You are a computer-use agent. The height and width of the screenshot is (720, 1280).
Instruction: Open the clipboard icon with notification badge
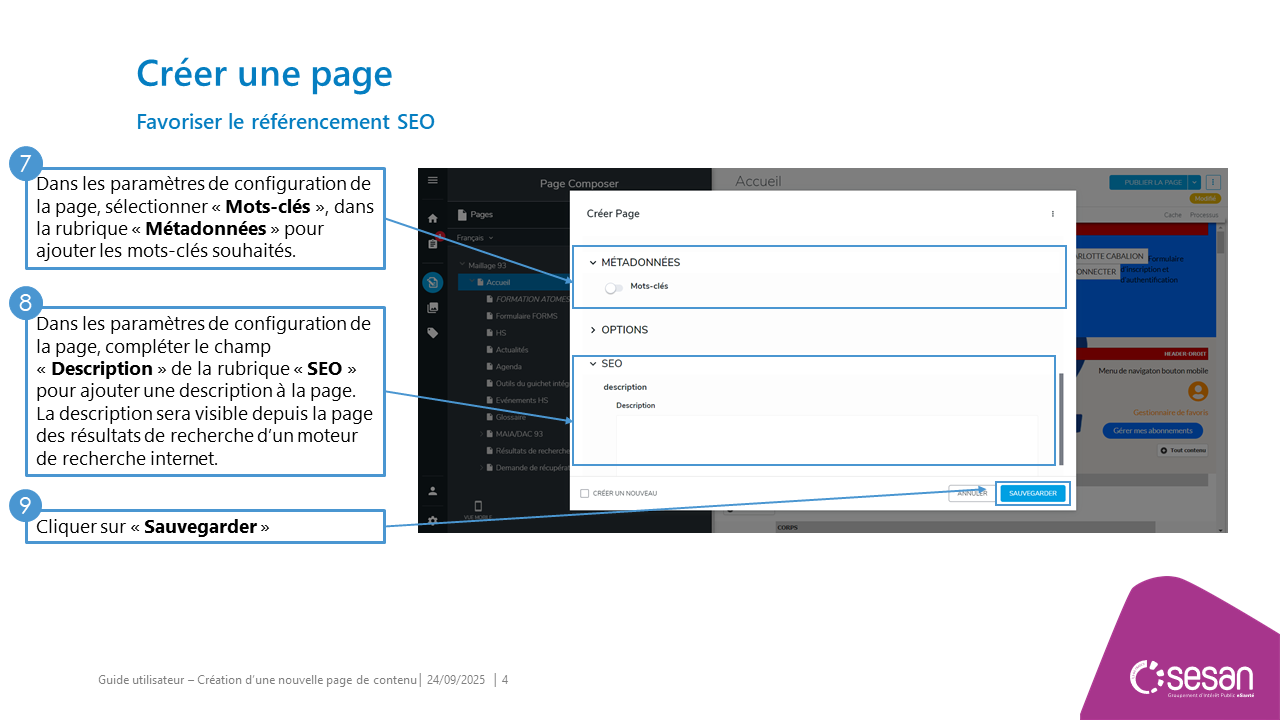point(432,243)
